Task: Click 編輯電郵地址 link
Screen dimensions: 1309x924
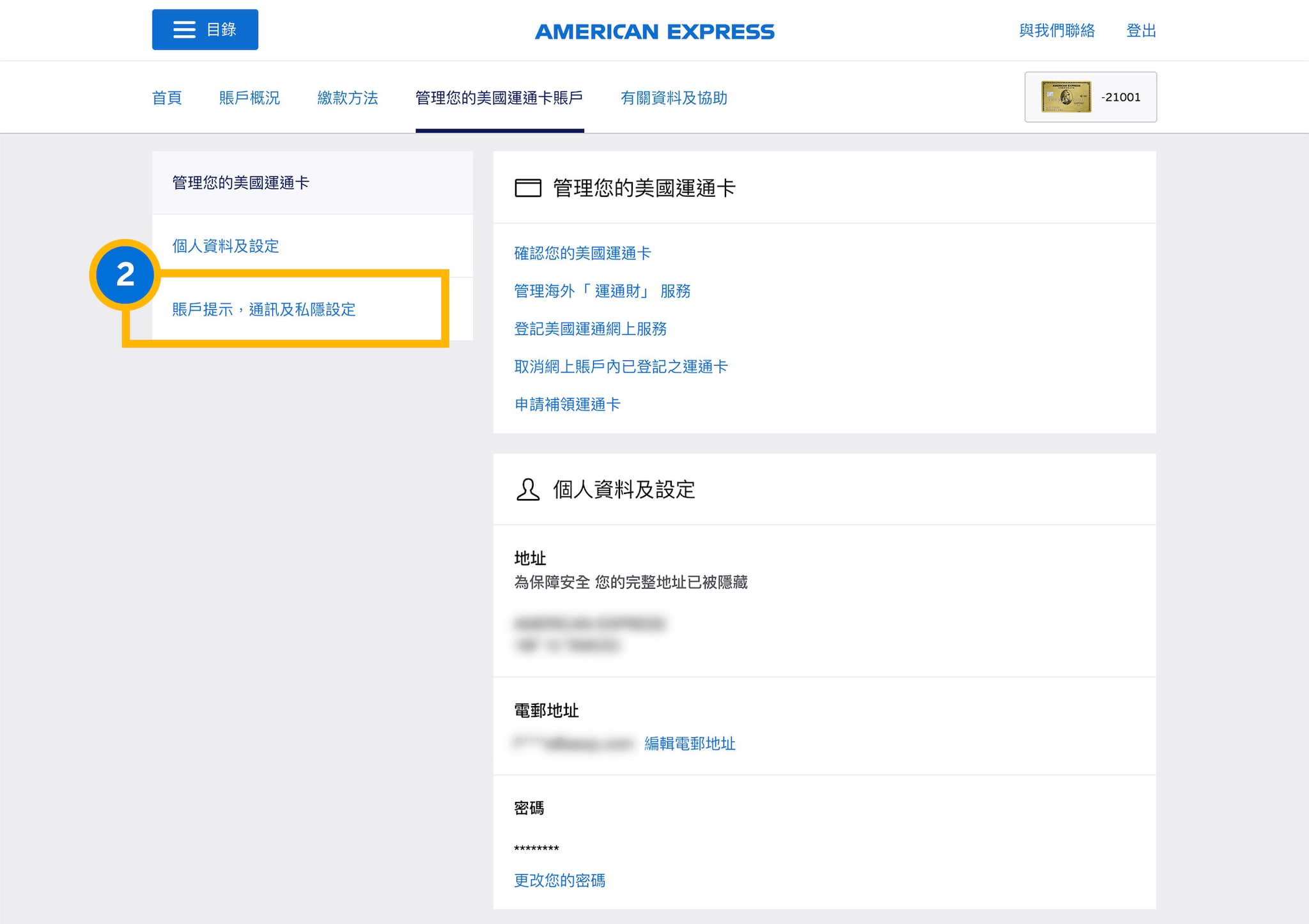Action: click(x=690, y=743)
